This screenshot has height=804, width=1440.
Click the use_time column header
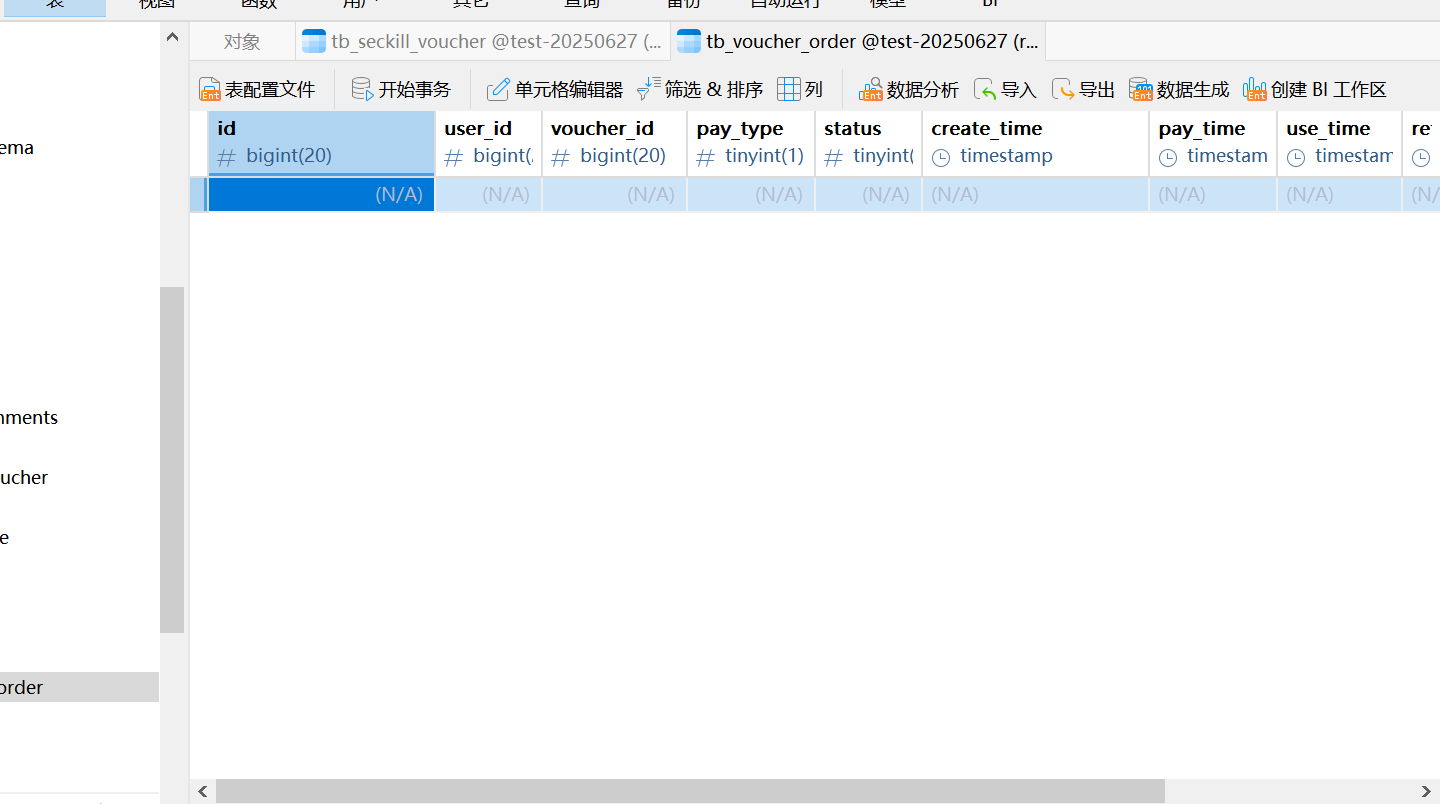coord(1340,143)
